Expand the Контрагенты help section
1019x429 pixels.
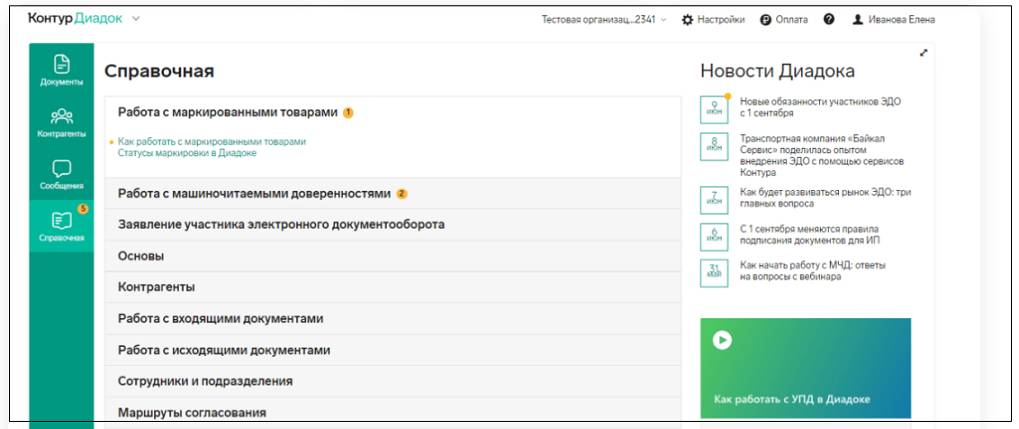click(393, 287)
